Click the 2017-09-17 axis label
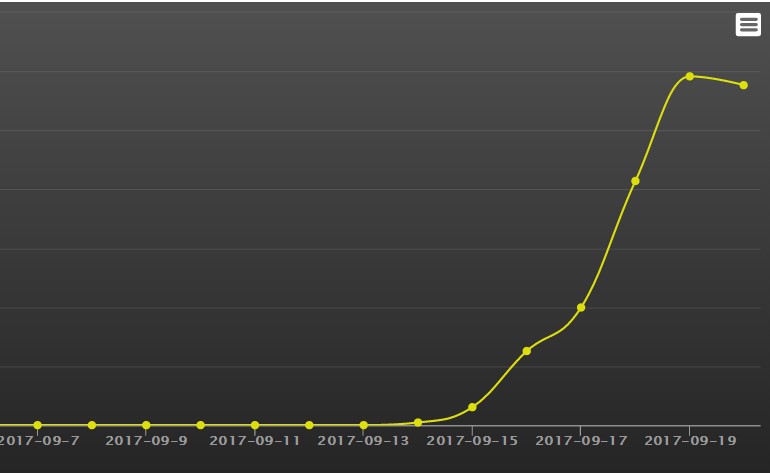 click(x=581, y=441)
